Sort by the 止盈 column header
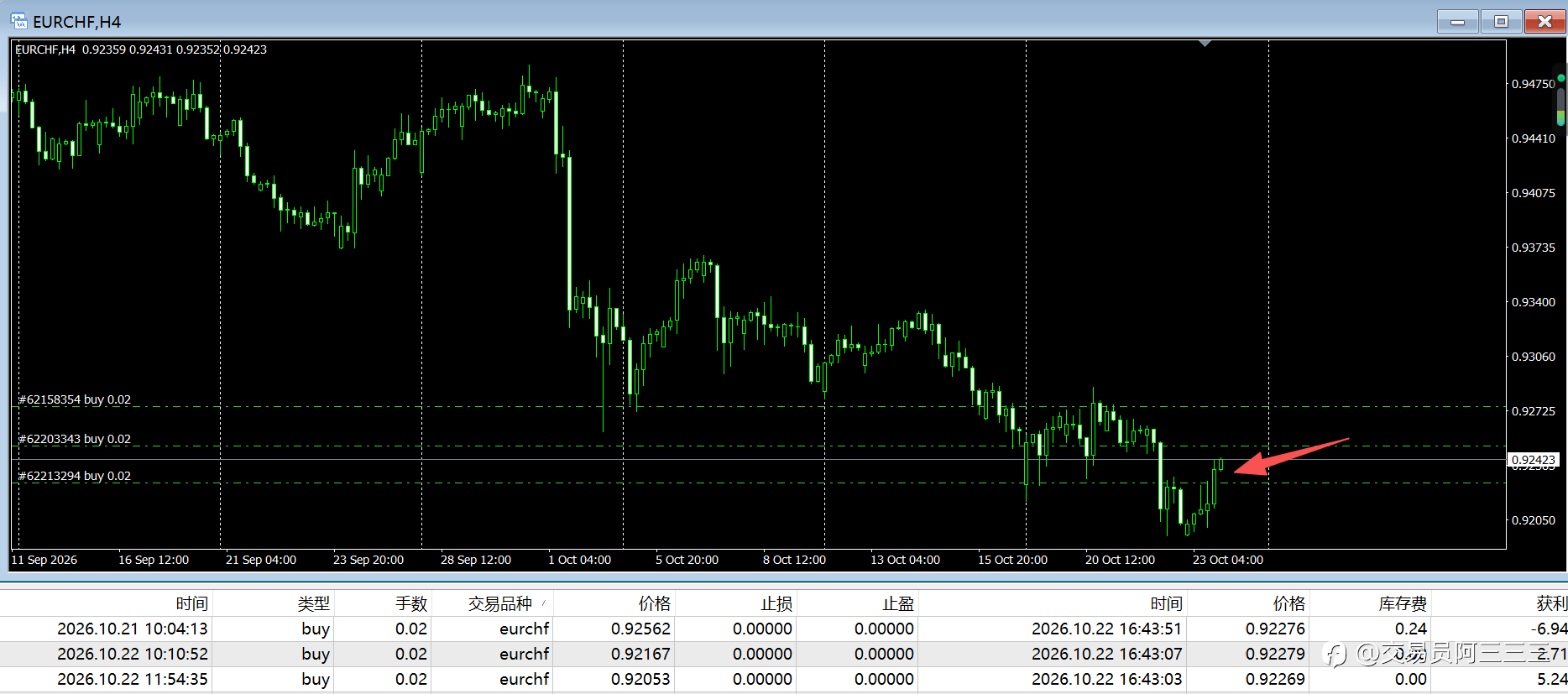1568x694 pixels. tap(897, 603)
